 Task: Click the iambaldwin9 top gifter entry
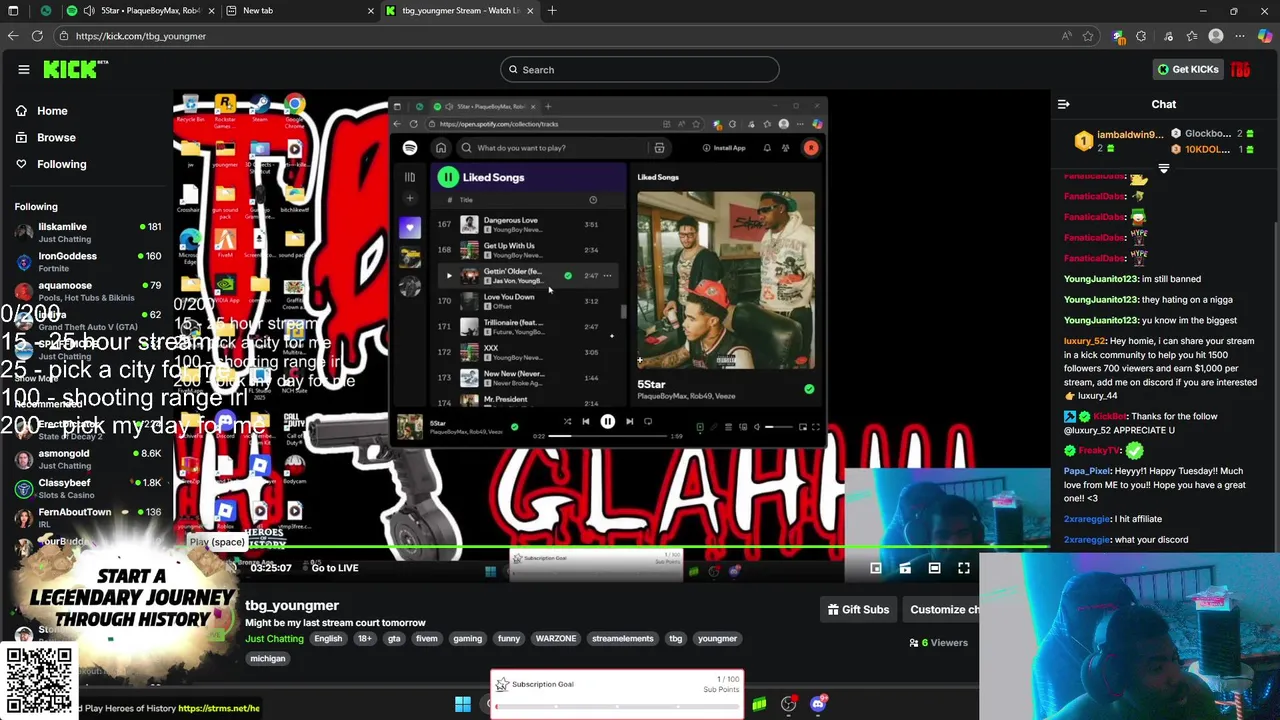click(1120, 141)
